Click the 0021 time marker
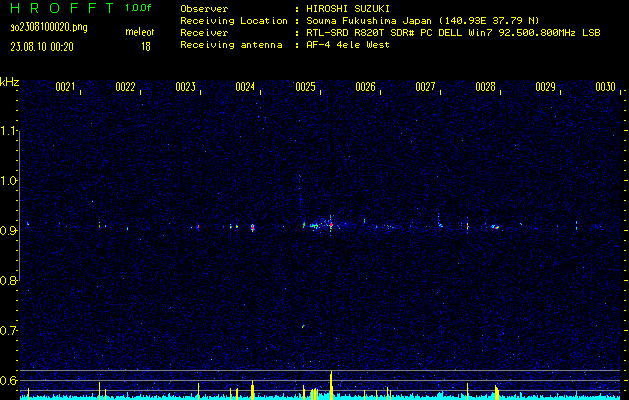The width and height of the screenshot is (629, 400). (x=65, y=87)
